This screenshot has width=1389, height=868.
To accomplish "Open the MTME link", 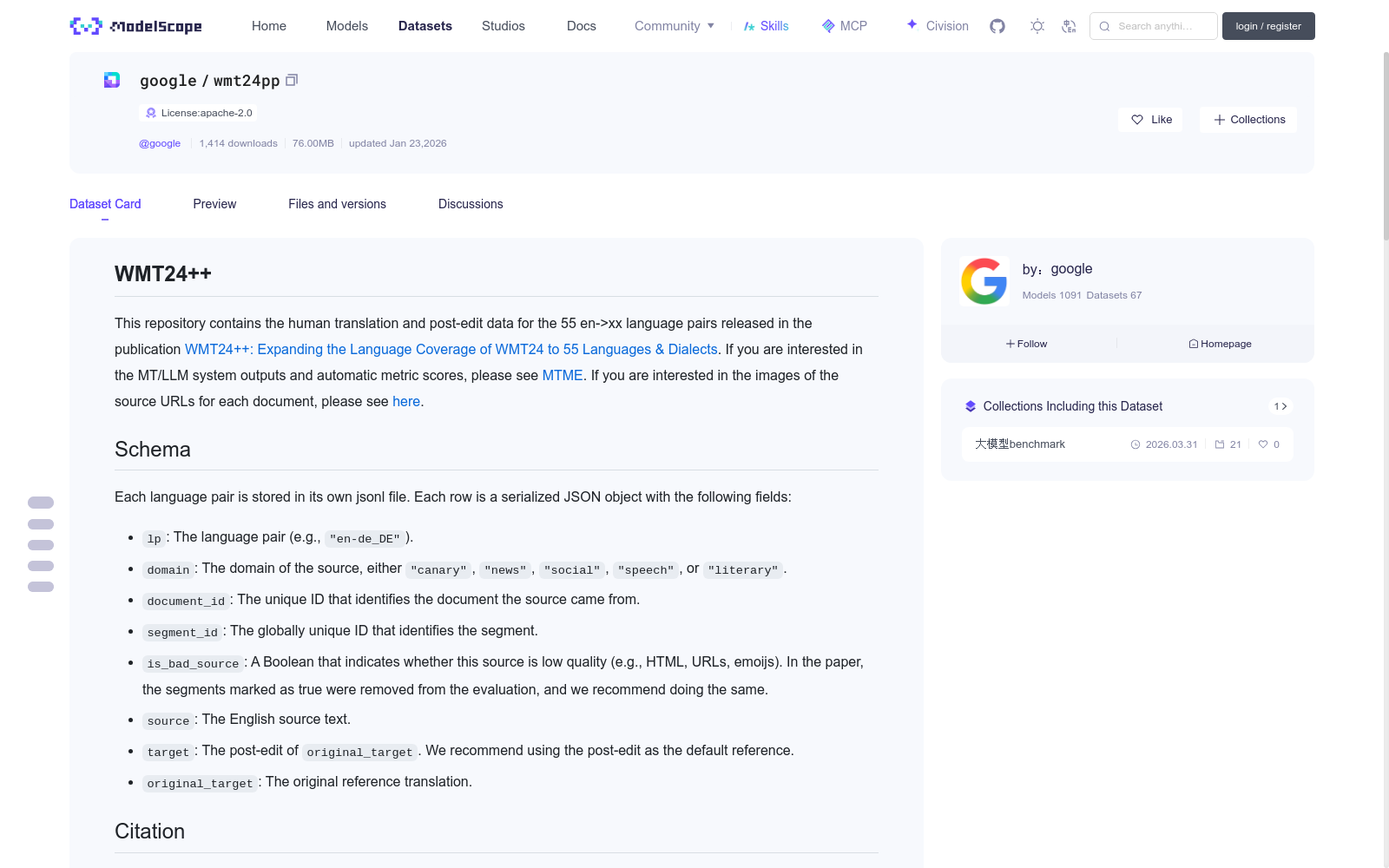I will pos(563,375).
